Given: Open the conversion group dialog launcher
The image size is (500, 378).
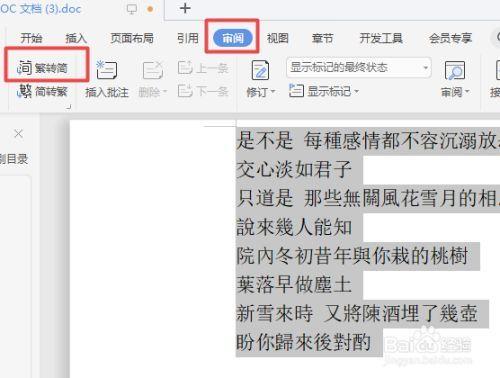Looking at the screenshot, I should pyautogui.click(x=69, y=107).
